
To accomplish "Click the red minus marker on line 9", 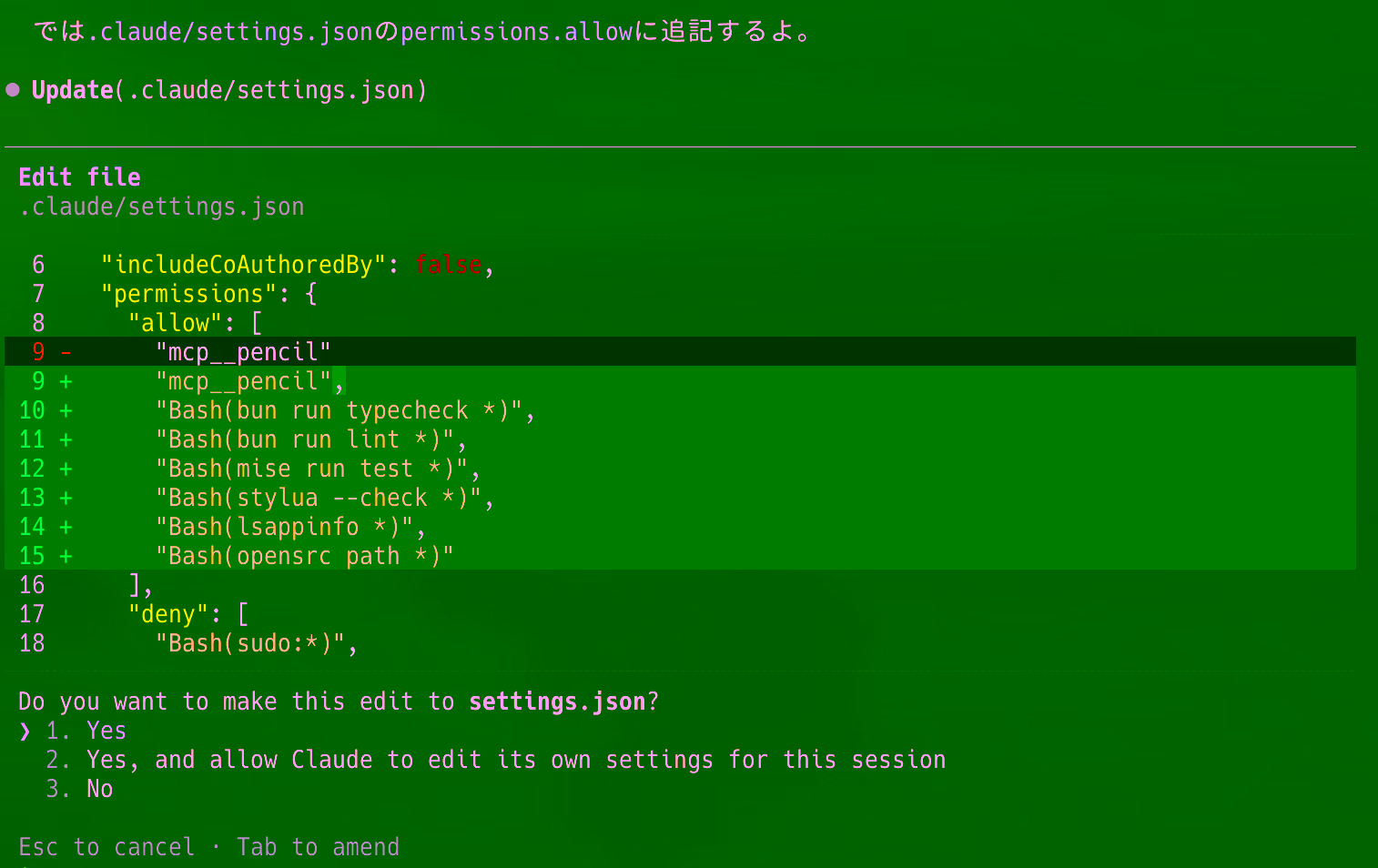I will click(x=66, y=352).
